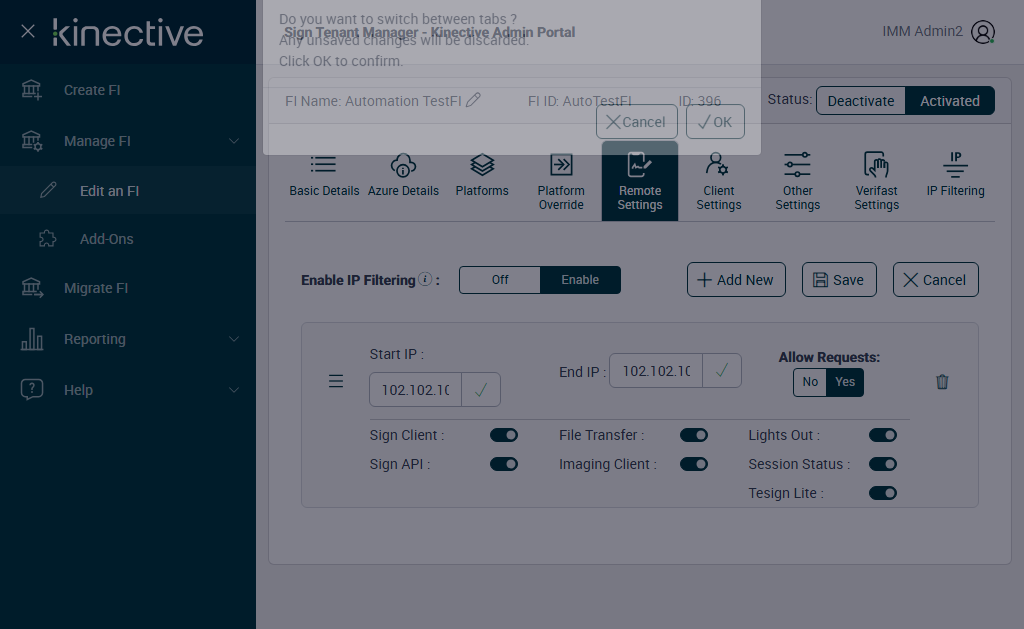1024x629 pixels.
Task: Click Cancel beside the Save button
Action: pyautogui.click(x=935, y=280)
